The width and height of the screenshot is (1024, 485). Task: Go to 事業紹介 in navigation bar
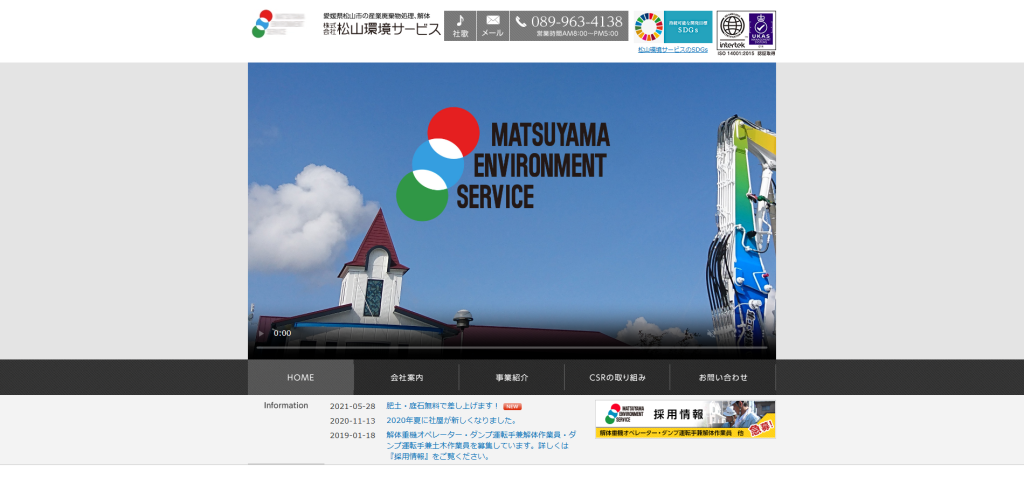[511, 378]
